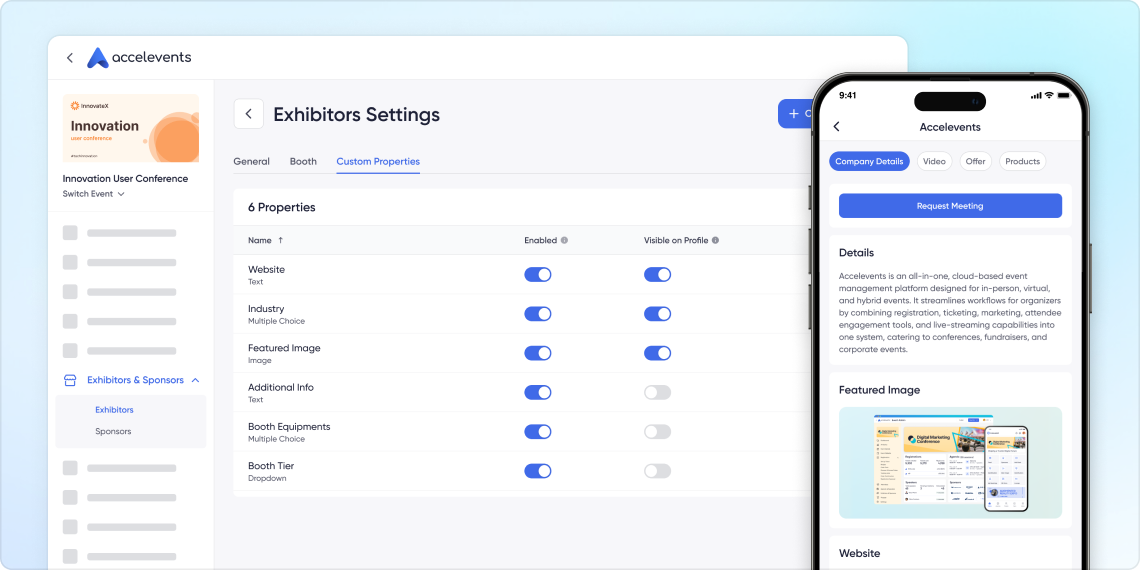Click info icon next to Visible on Profile

pos(715,240)
